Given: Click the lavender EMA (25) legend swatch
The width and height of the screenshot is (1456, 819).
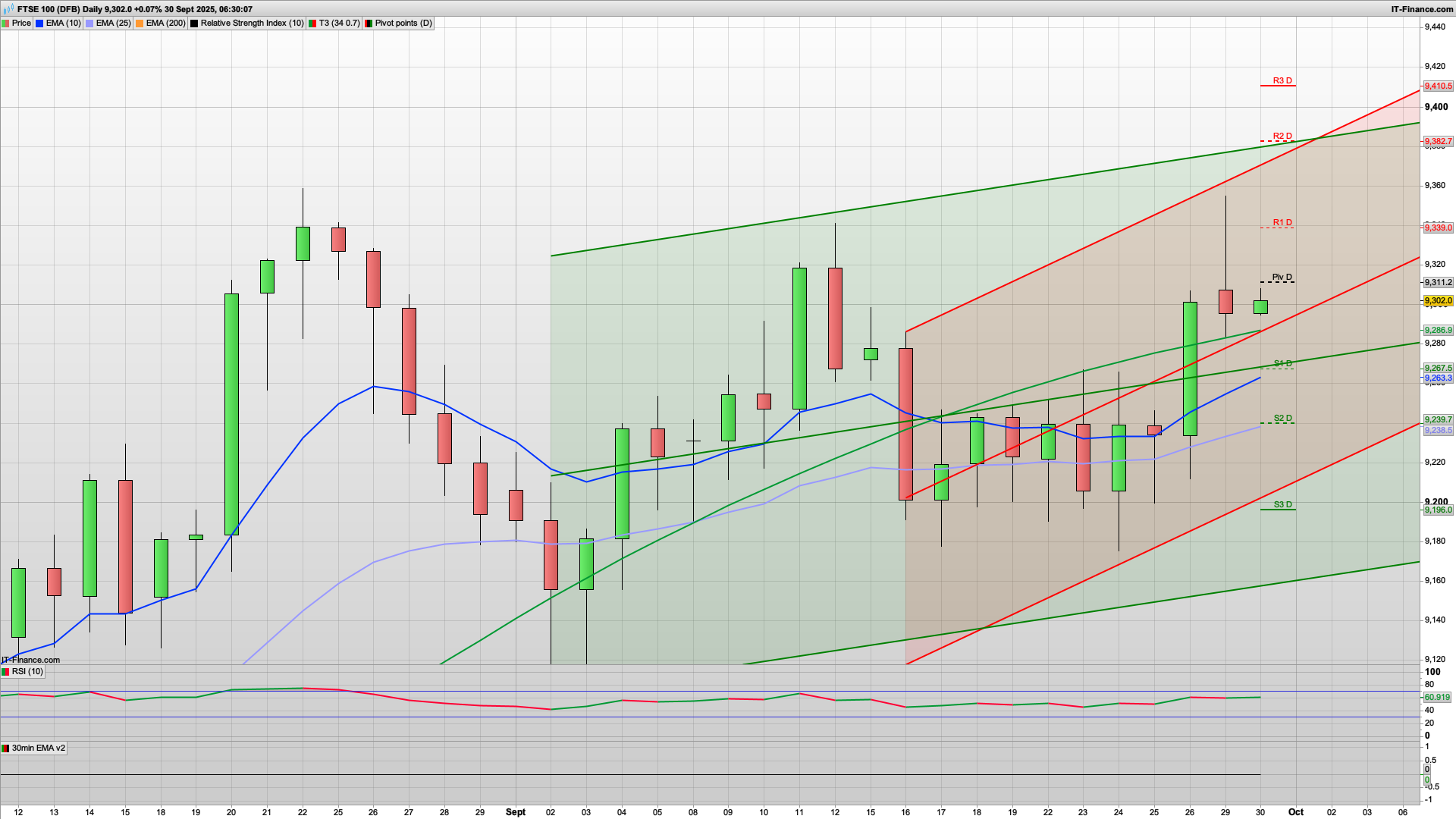Looking at the screenshot, I should point(90,24).
